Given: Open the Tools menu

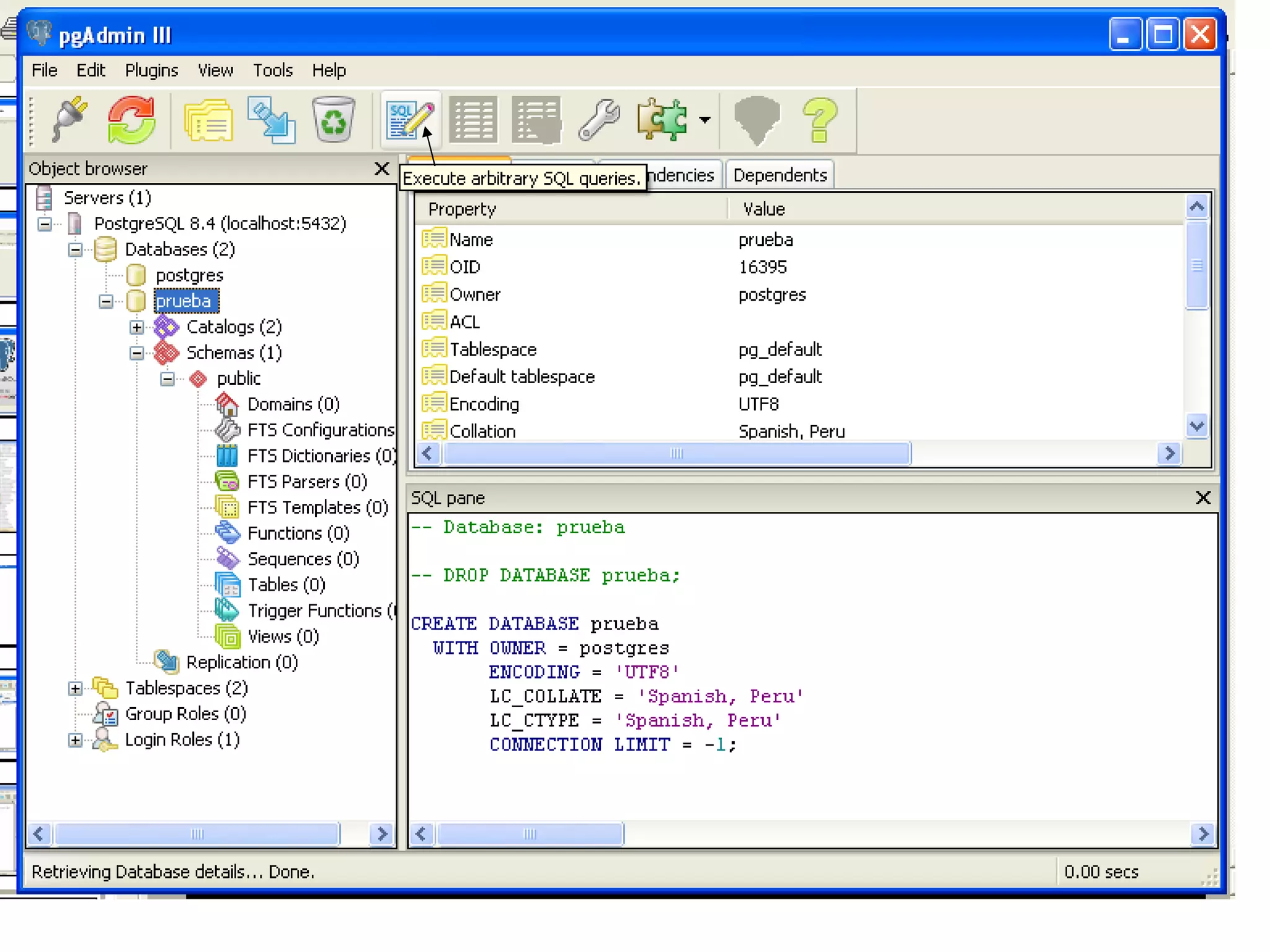Looking at the screenshot, I should [x=272, y=71].
